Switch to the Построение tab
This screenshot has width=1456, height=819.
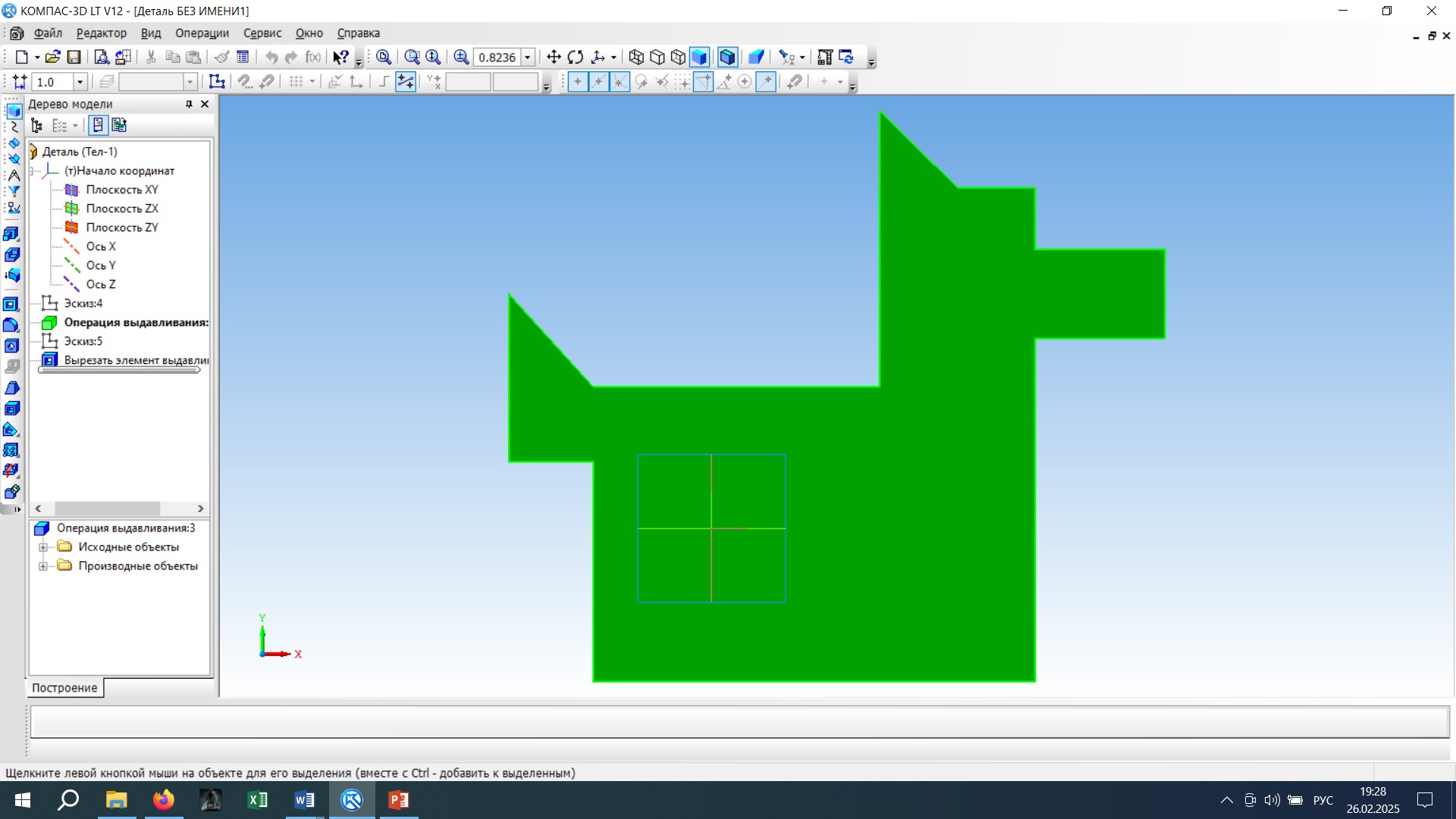pyautogui.click(x=64, y=688)
